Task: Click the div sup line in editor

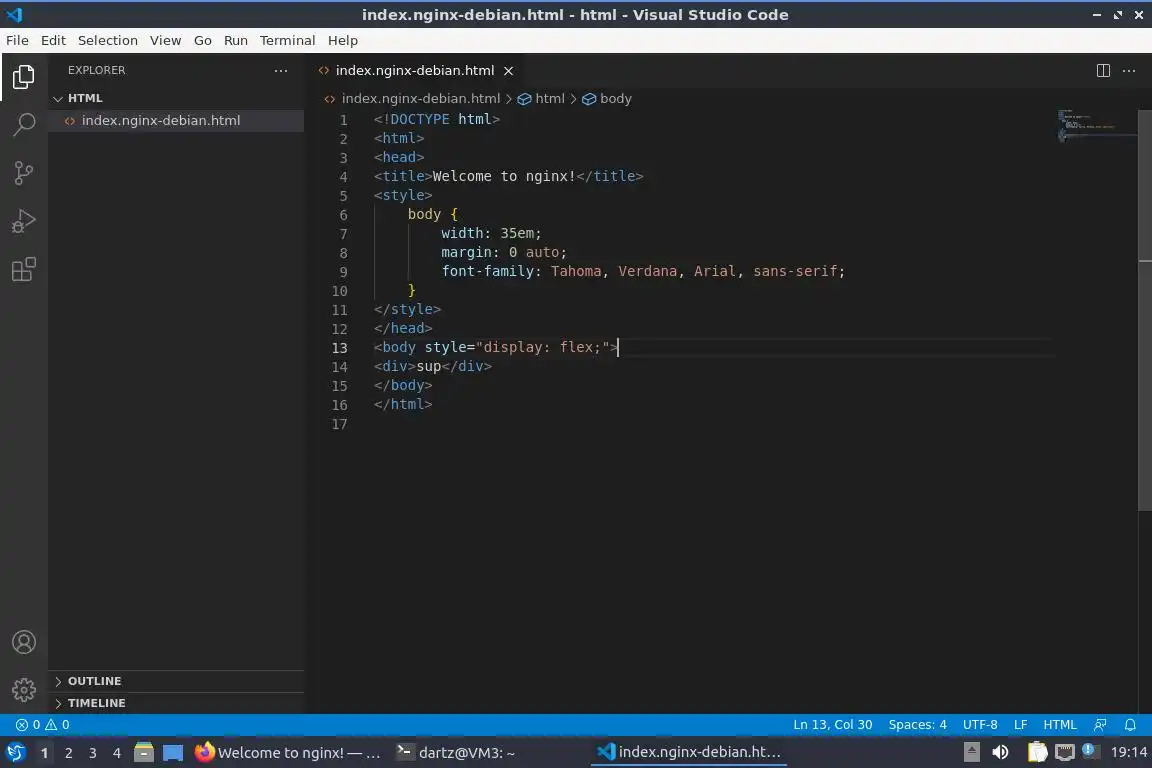Action: click(x=433, y=366)
